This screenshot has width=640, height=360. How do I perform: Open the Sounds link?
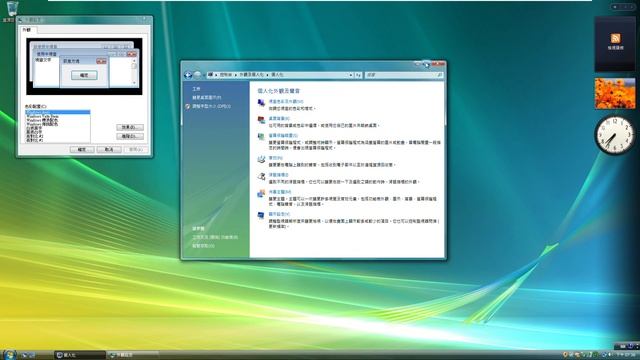pyautogui.click(x=276, y=158)
